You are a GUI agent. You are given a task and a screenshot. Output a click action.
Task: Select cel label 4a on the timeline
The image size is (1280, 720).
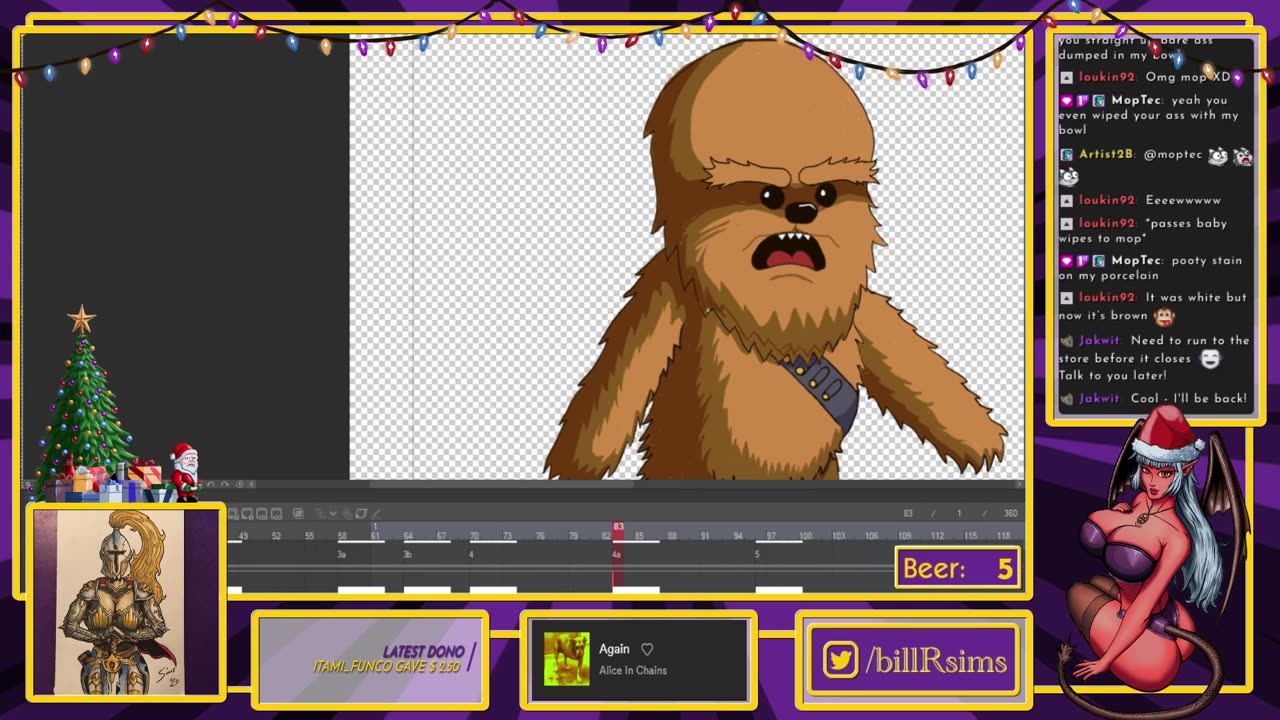616,555
